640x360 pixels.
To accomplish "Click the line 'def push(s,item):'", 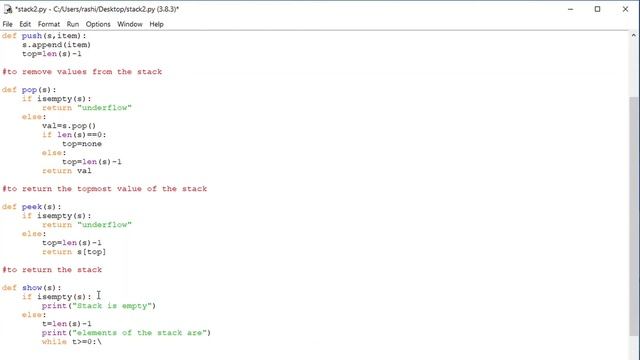I will (44, 36).
